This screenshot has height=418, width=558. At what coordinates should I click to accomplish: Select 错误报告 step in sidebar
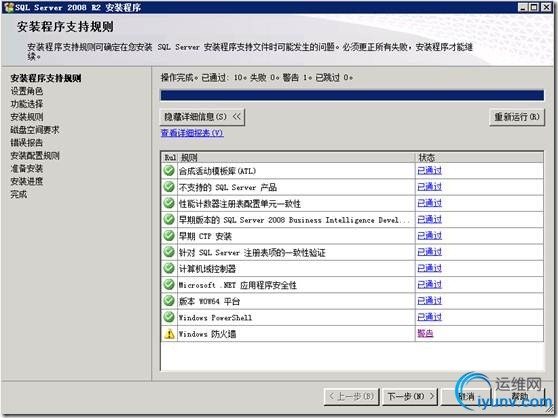[27, 143]
